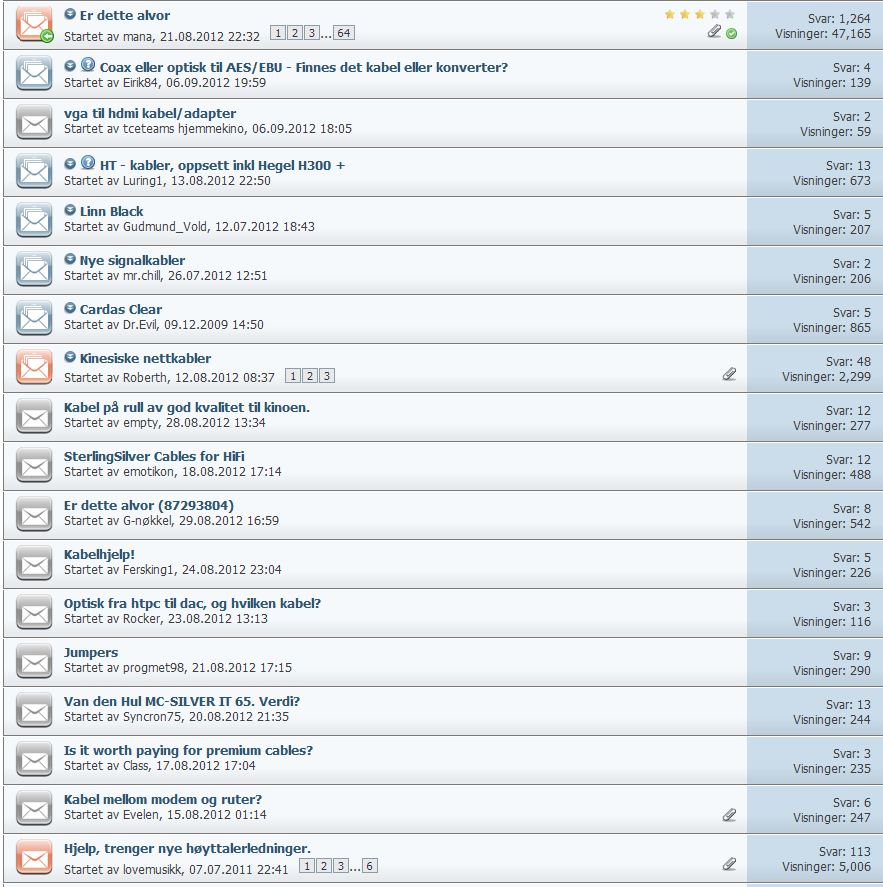The image size is (883, 887).
Task: Click the envelope icon for Kabelhjelp! thread
Action: pos(34,563)
